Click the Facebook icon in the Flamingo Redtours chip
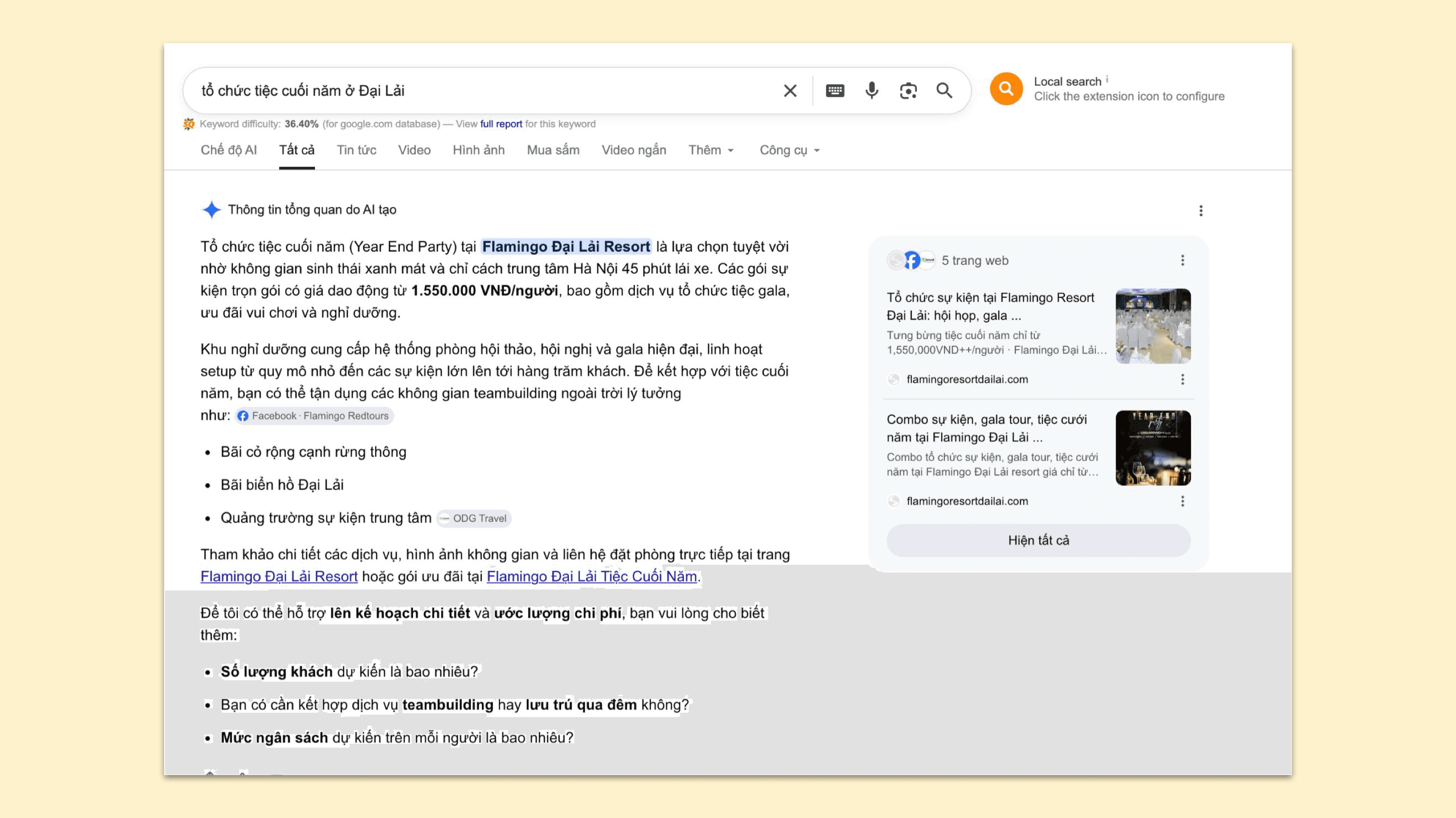The image size is (1456, 818). 243,416
